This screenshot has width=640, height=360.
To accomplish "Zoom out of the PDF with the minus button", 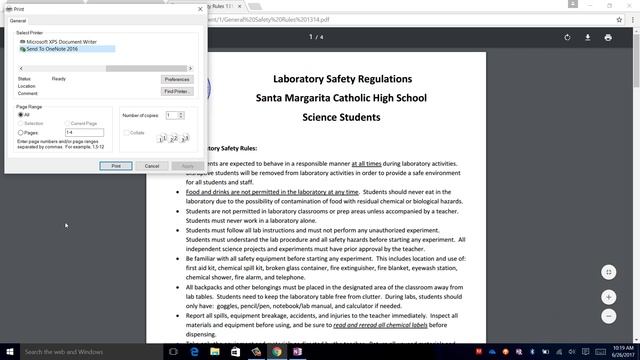I will click(609, 316).
